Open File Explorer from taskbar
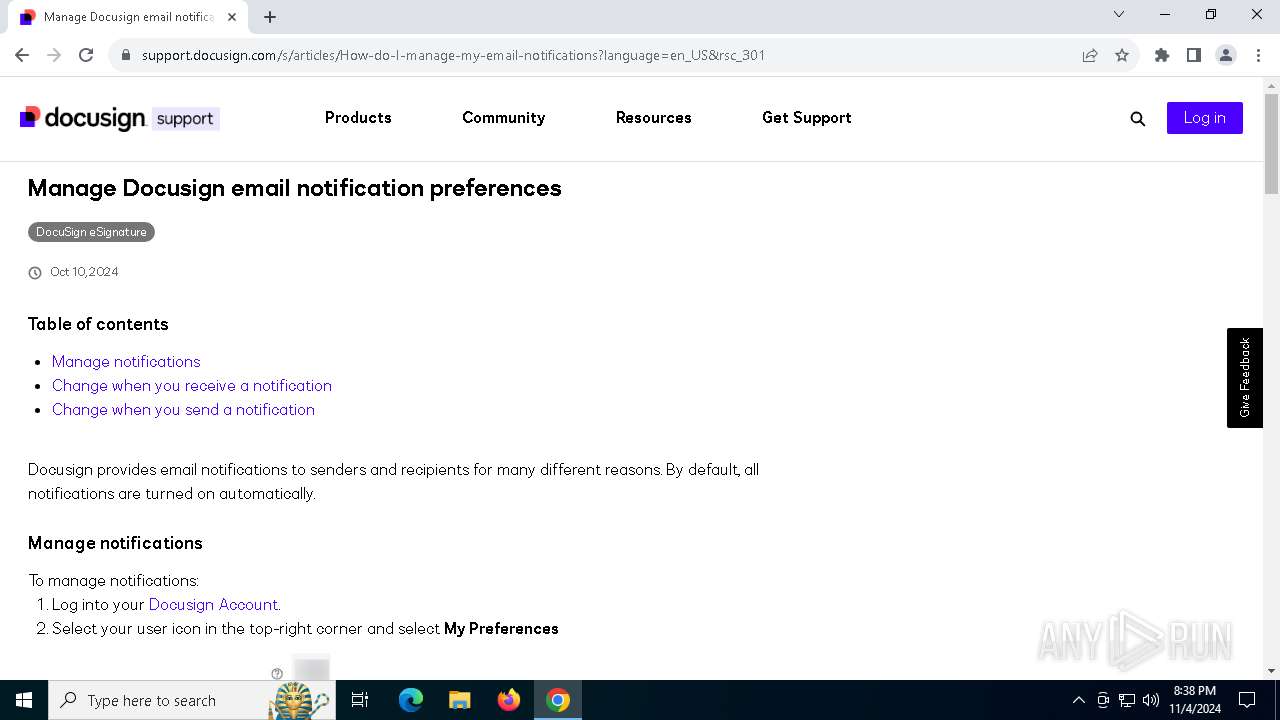This screenshot has width=1280, height=720. (459, 700)
